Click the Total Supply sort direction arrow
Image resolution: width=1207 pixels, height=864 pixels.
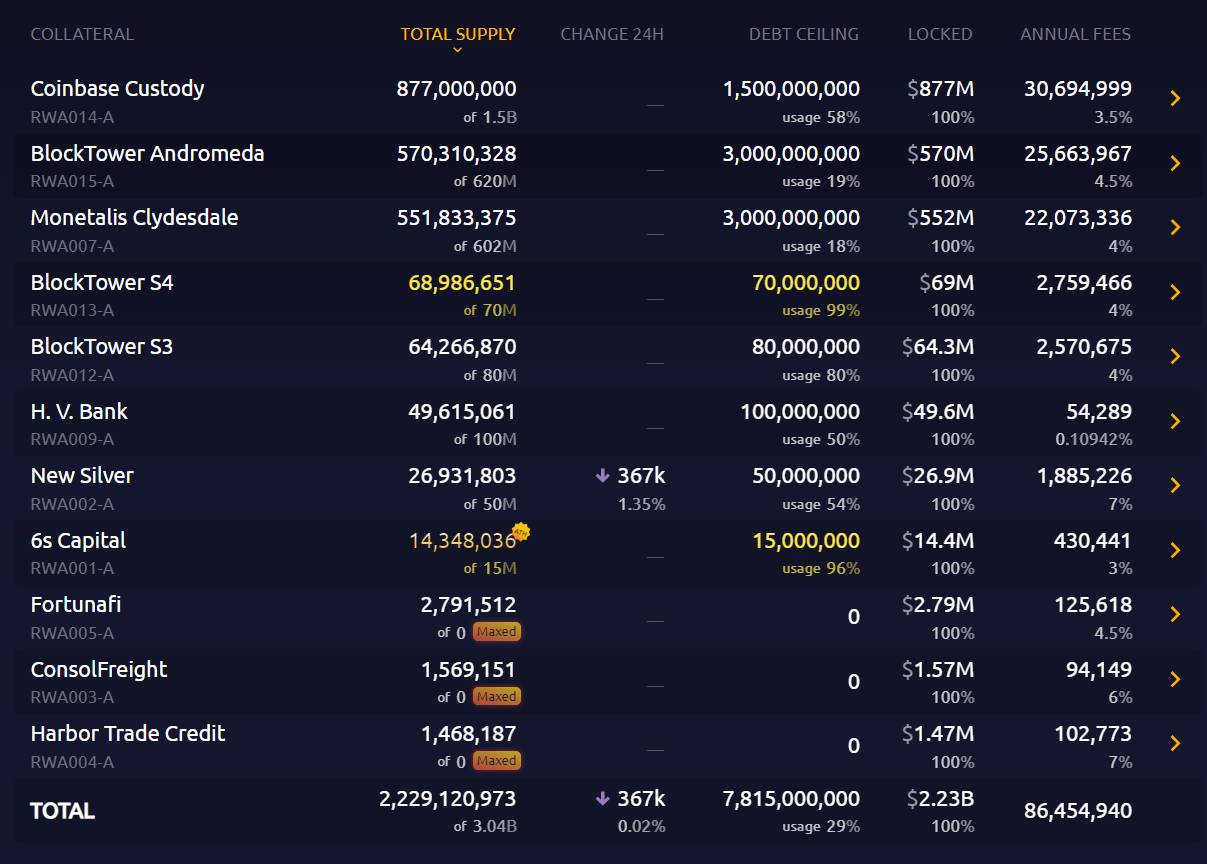[458, 49]
